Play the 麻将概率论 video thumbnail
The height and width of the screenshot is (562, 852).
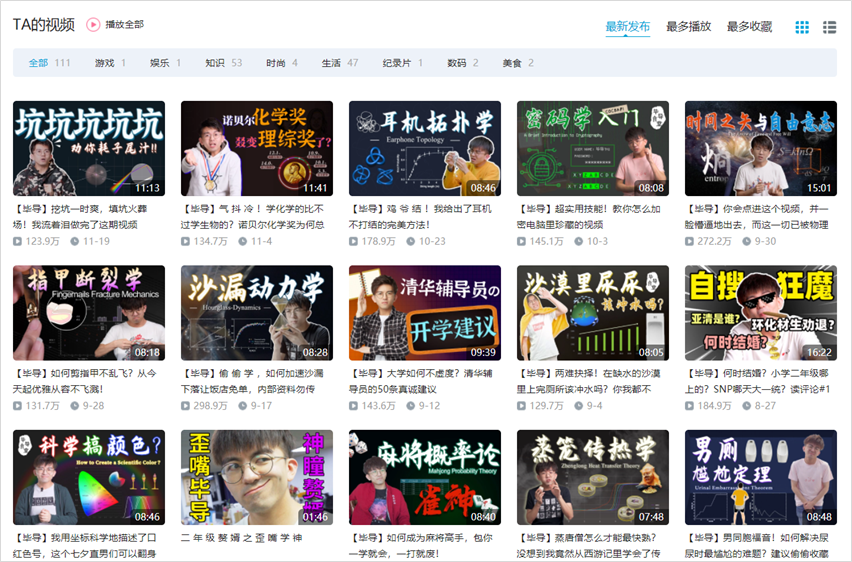[424, 477]
